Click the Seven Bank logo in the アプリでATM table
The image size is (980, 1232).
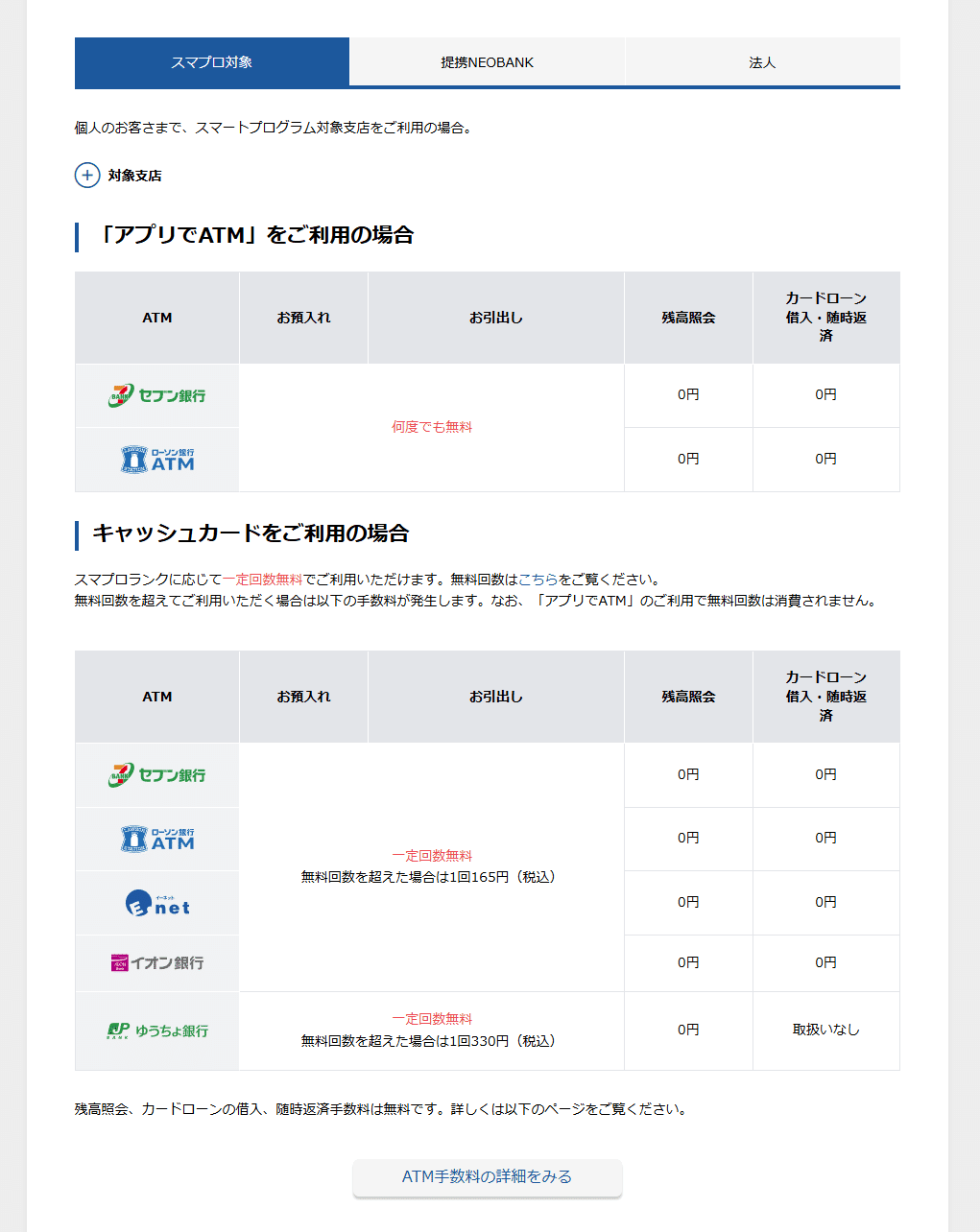156,395
